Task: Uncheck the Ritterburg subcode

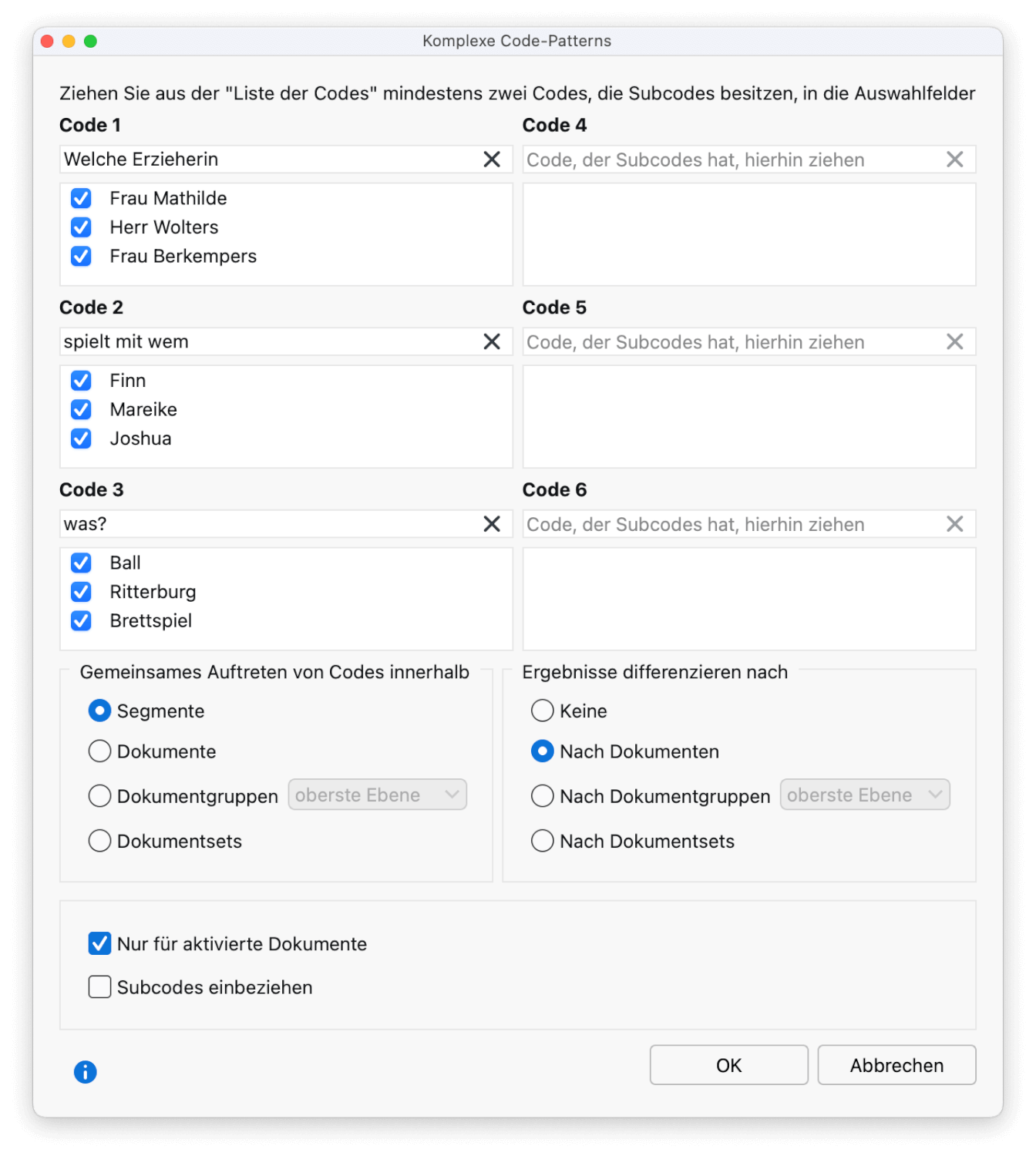Action: (81, 592)
